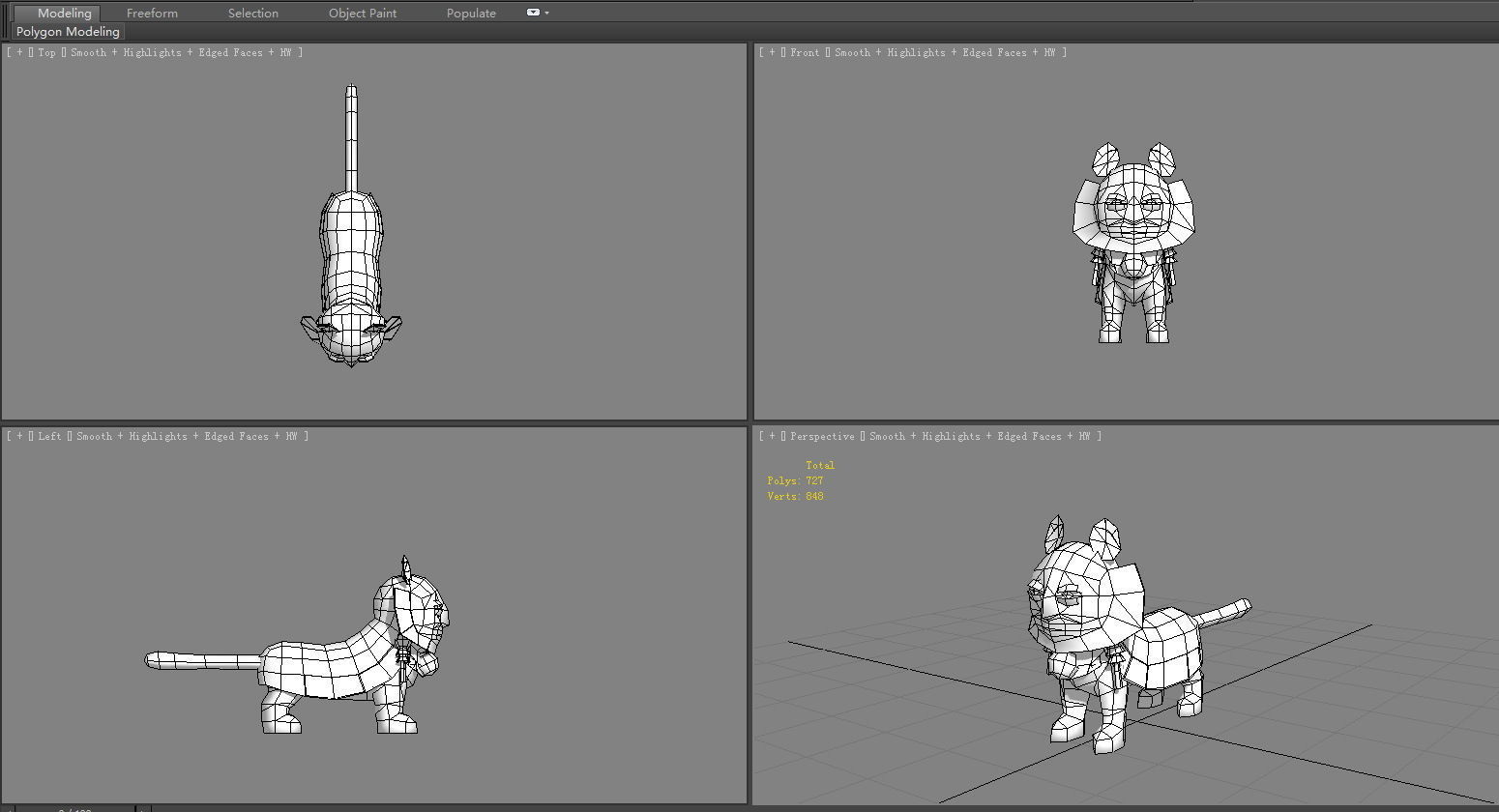Open the Freeform ribbon tab

tap(152, 13)
